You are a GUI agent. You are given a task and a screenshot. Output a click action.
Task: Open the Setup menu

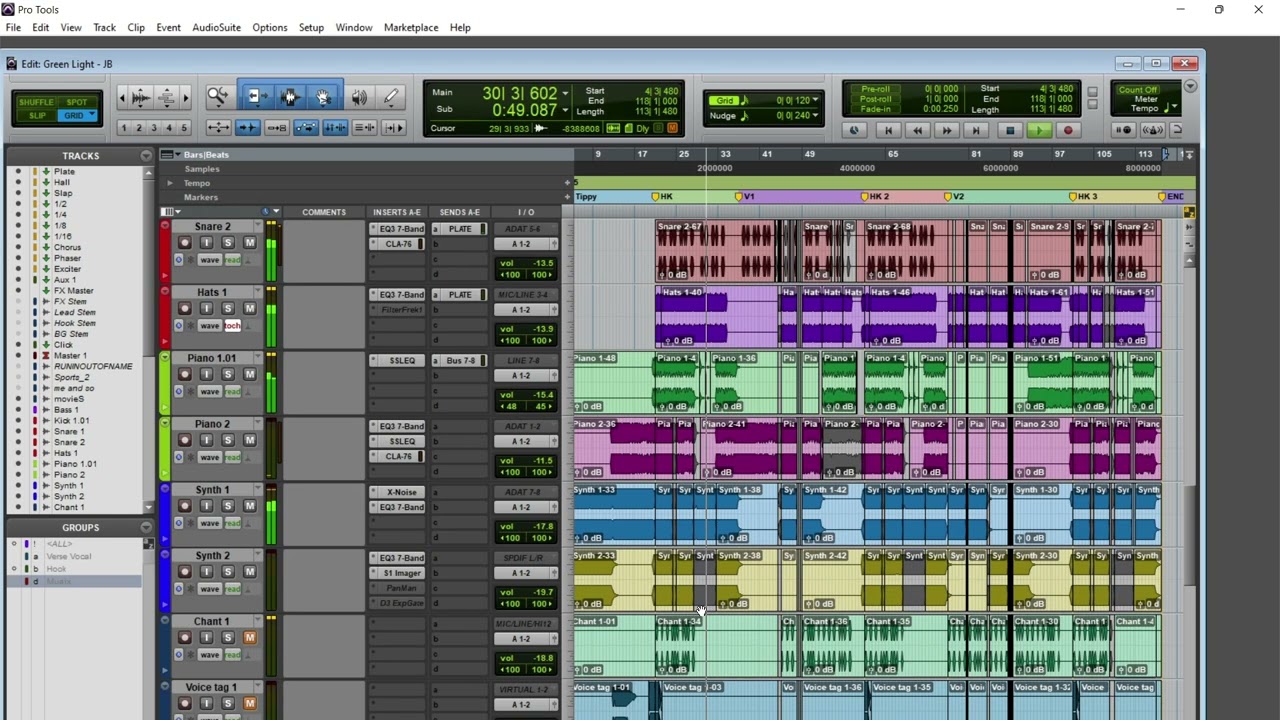point(311,27)
